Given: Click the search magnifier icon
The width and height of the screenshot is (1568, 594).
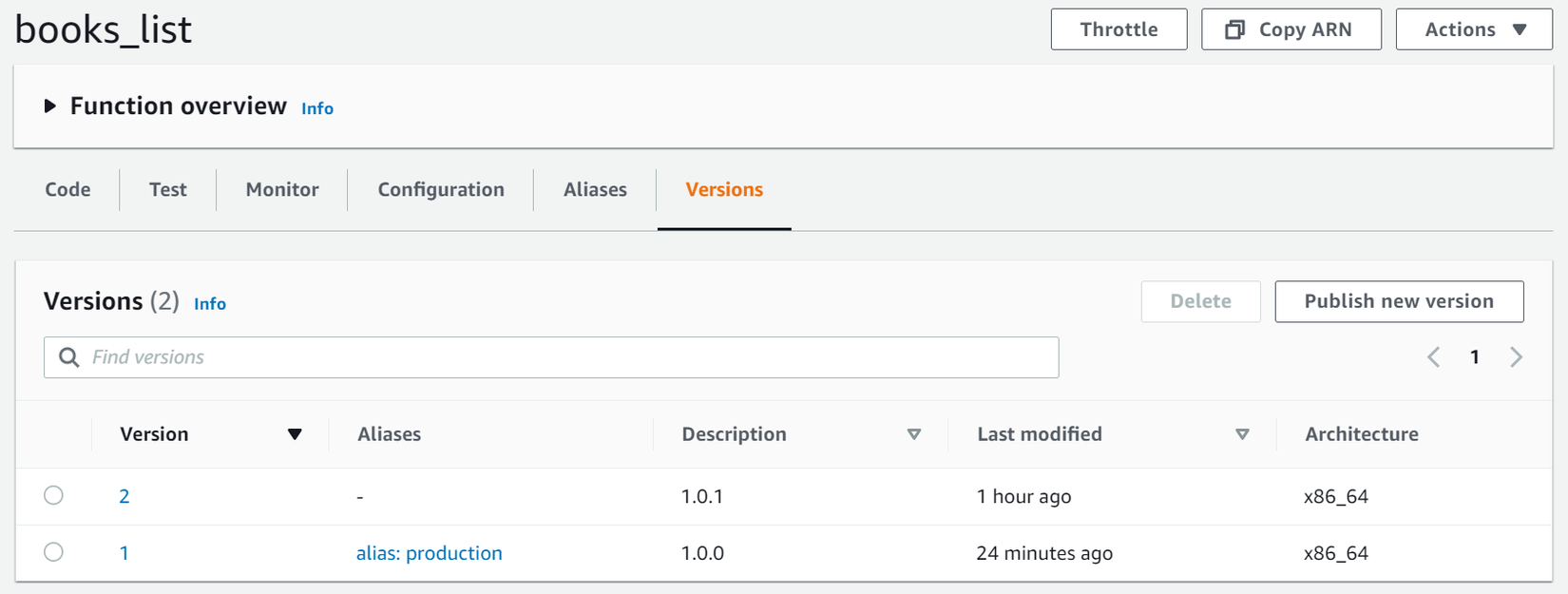Looking at the screenshot, I should point(68,357).
